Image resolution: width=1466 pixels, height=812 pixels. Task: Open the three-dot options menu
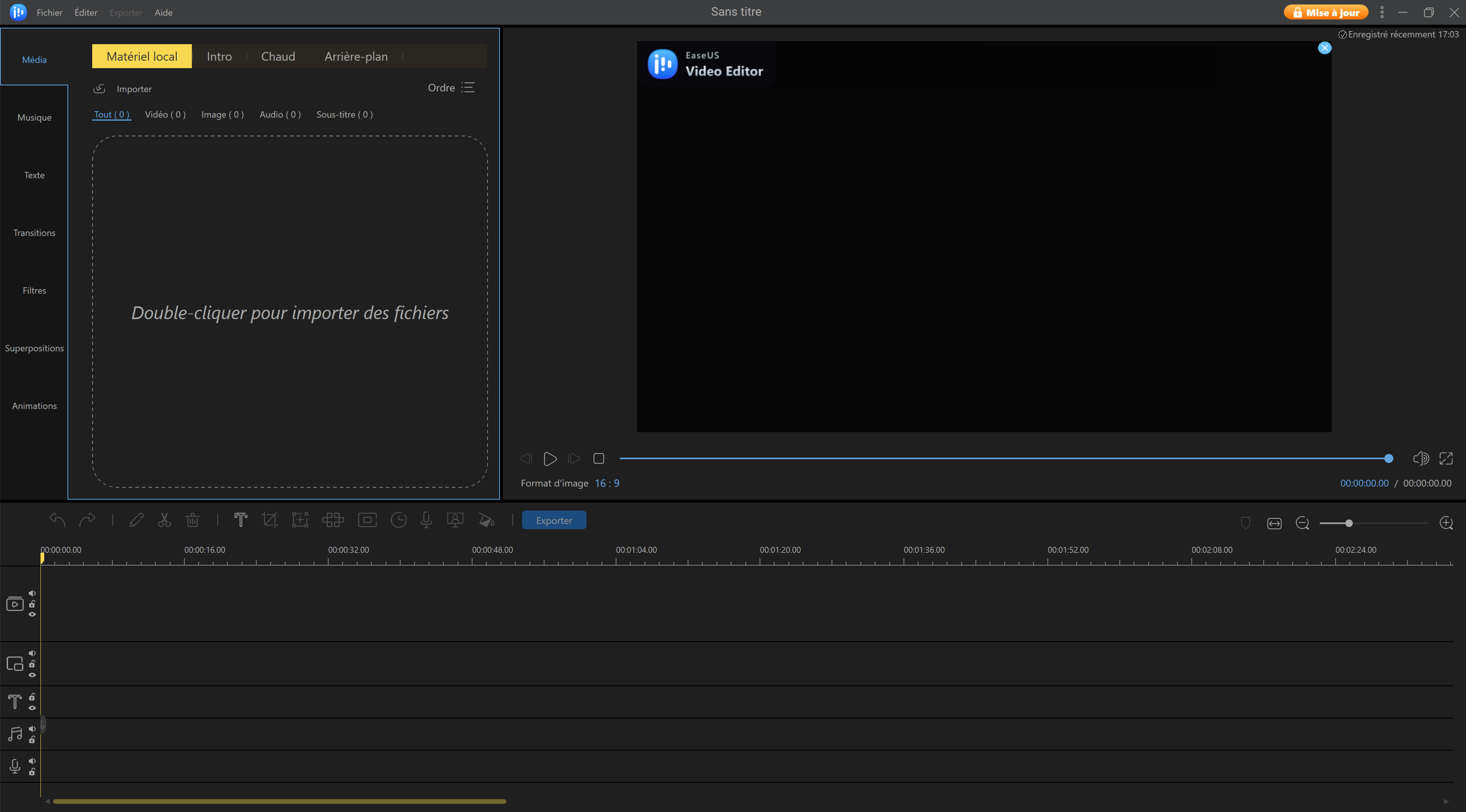pos(1382,12)
